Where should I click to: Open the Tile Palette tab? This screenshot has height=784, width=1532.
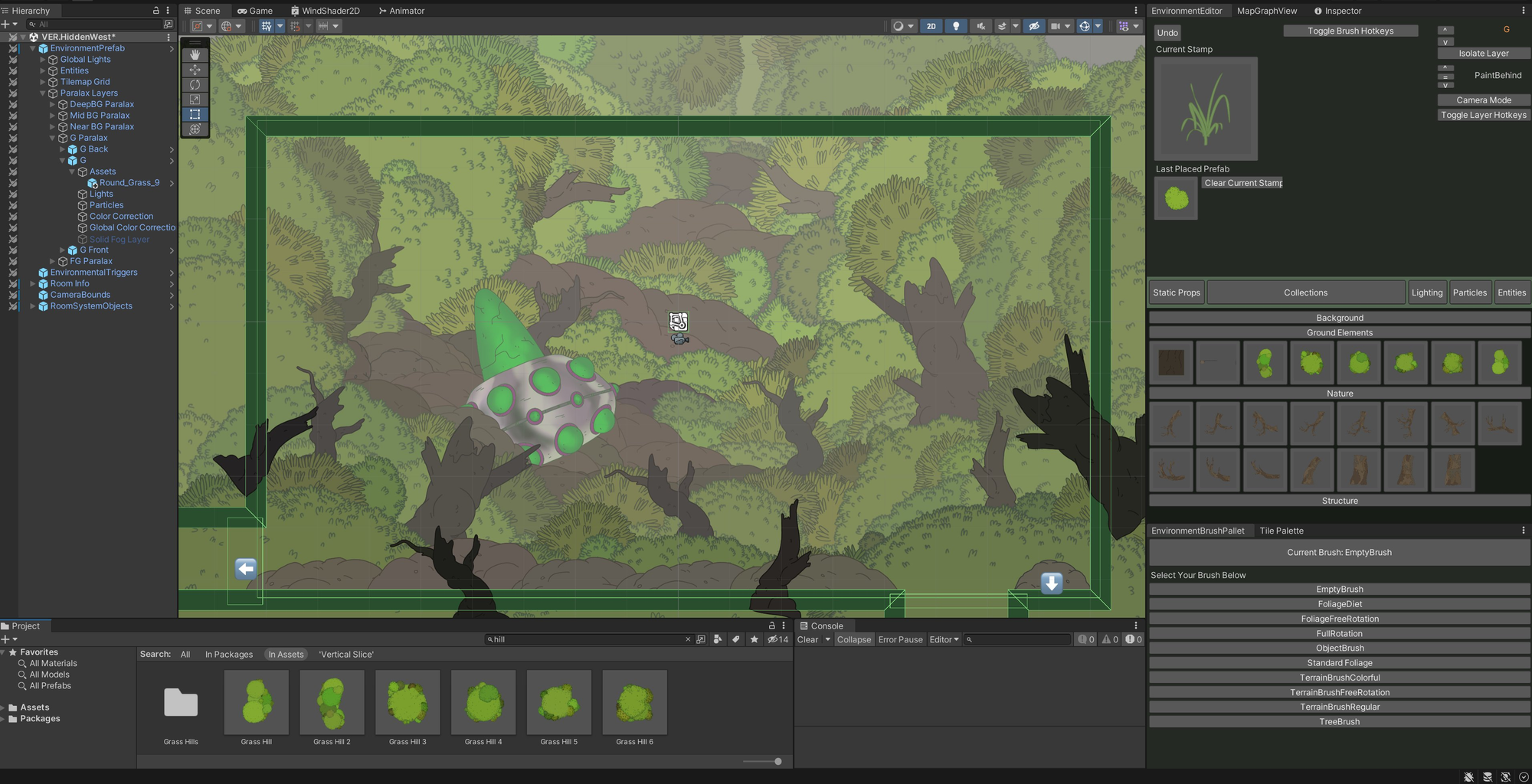point(1281,531)
